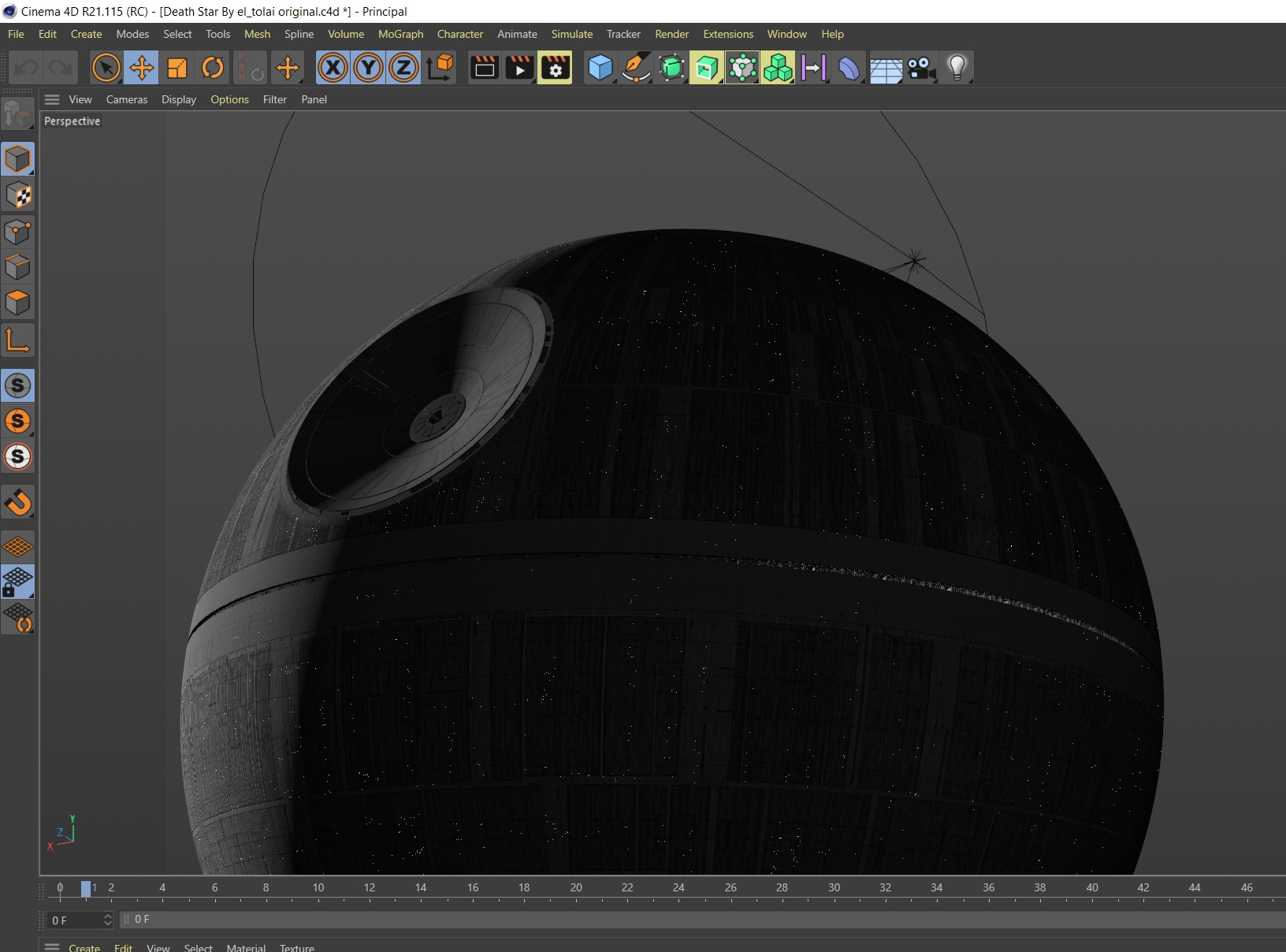Open viewport Options menu
The width and height of the screenshot is (1286, 952).
pyautogui.click(x=229, y=99)
